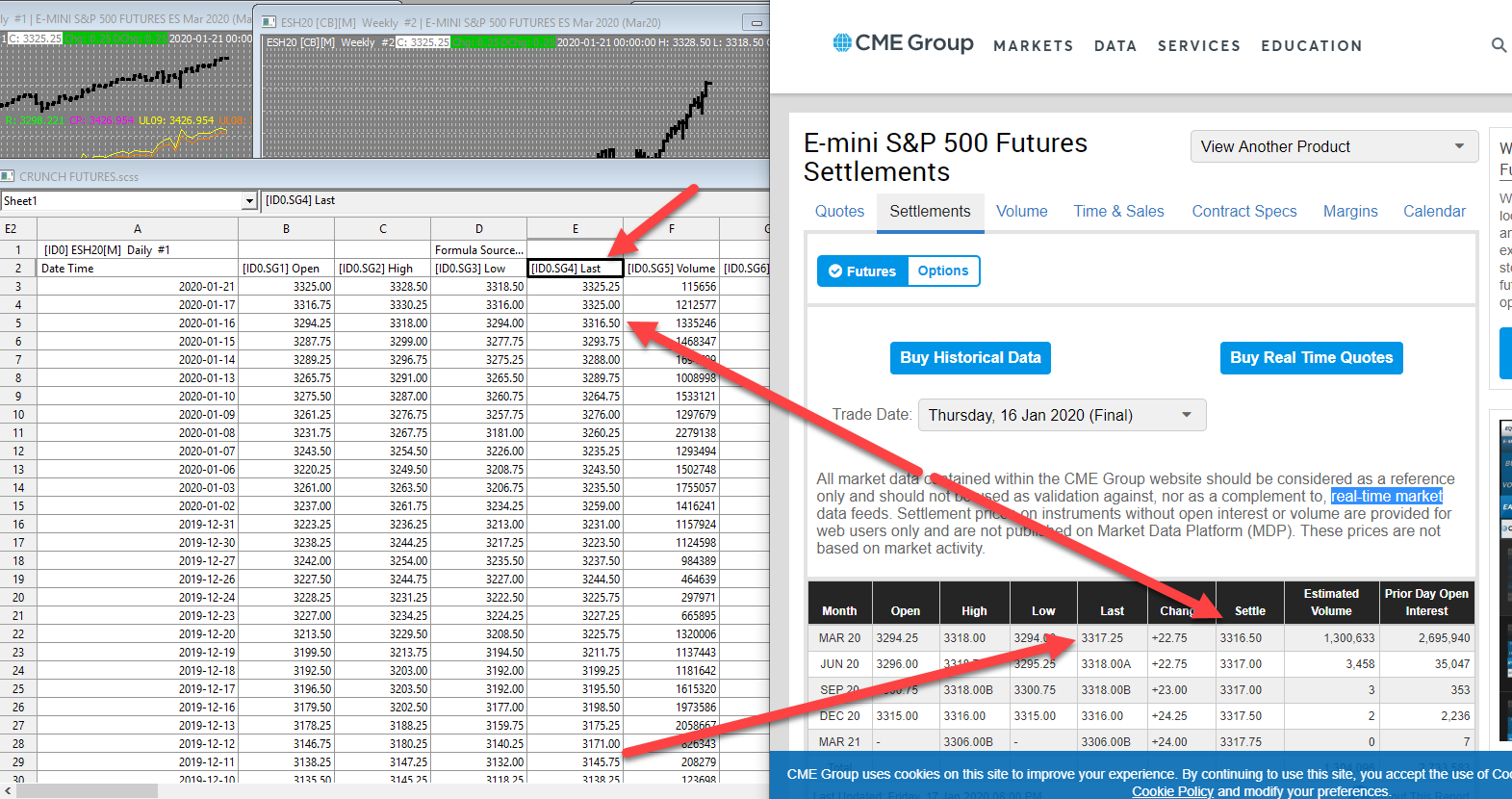This screenshot has width=1512, height=799.
Task: Select column E header in spreadsheet
Action: (x=576, y=229)
